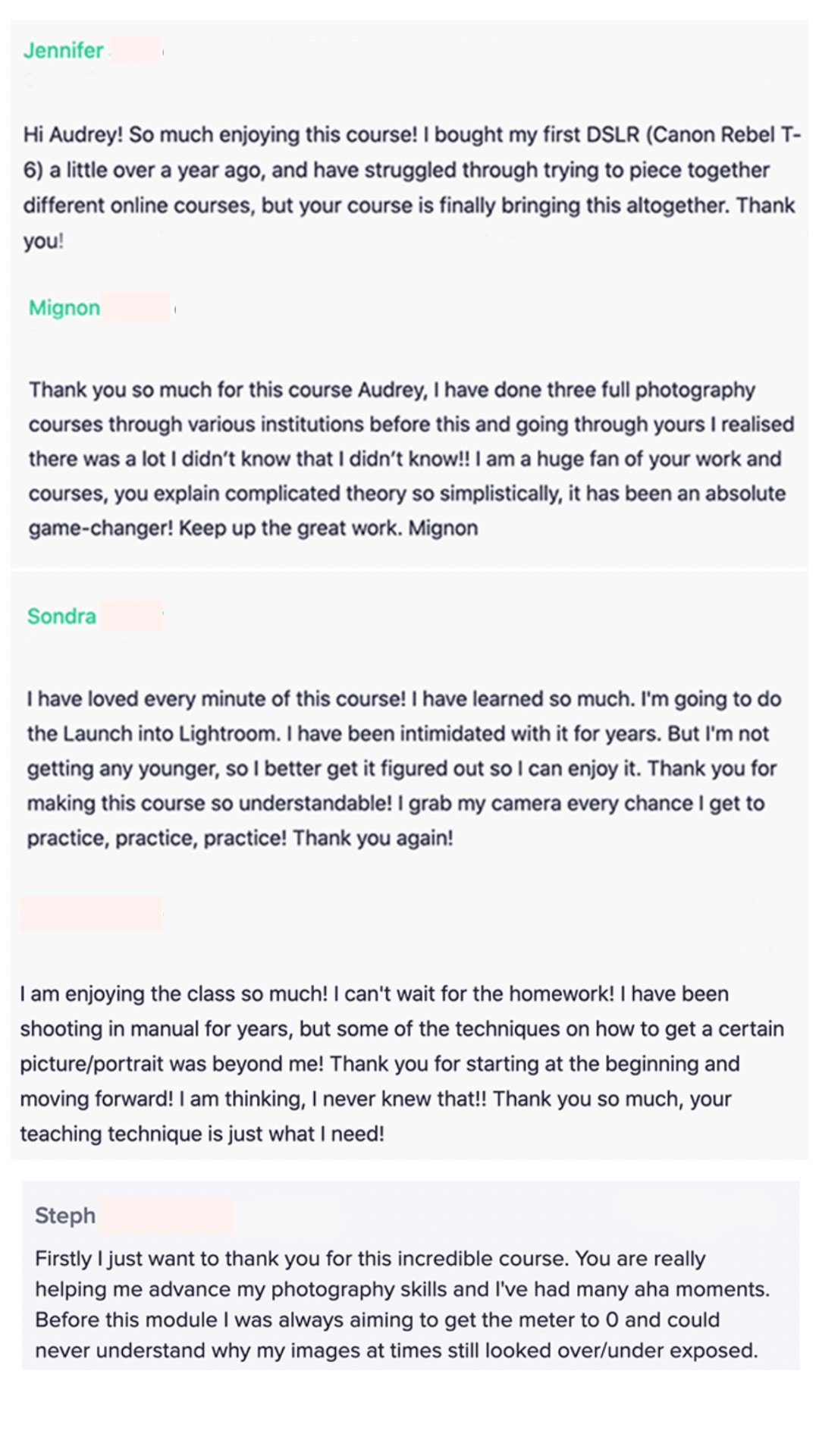The image size is (819, 1456).
Task: Click the redacted name above the fourth comment
Action: (x=91, y=913)
